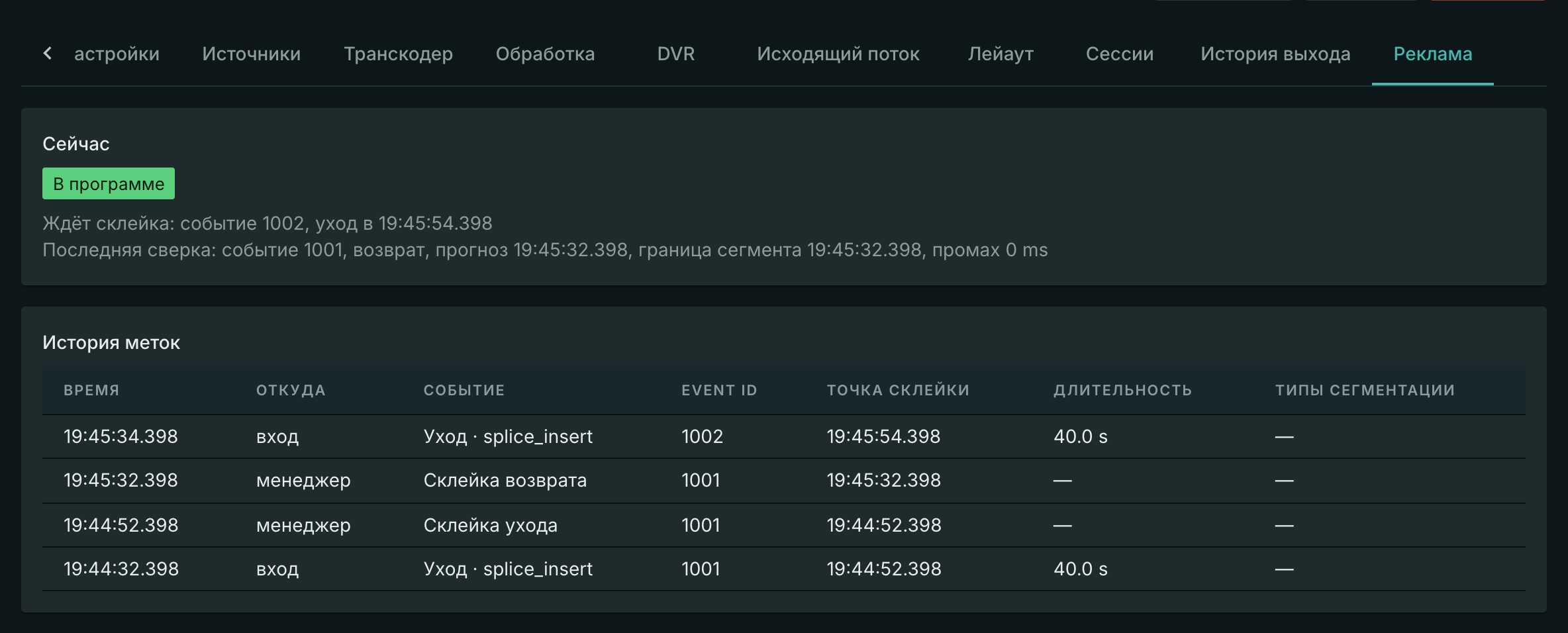Open the Исходящий поток tab
Viewport: 1568px width, 633px height.
pyautogui.click(x=838, y=54)
